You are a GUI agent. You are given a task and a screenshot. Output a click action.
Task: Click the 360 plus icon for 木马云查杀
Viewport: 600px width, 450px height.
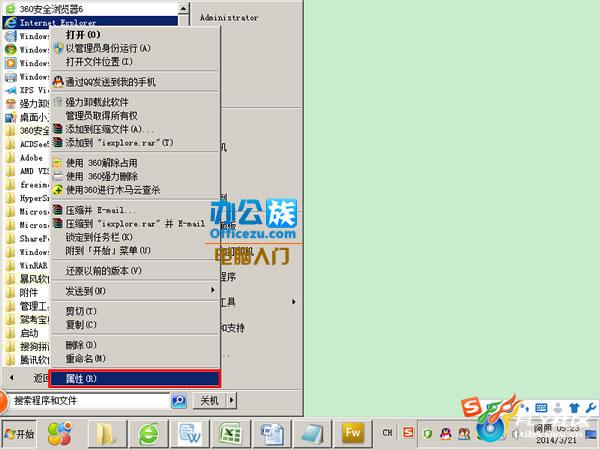click(58, 190)
